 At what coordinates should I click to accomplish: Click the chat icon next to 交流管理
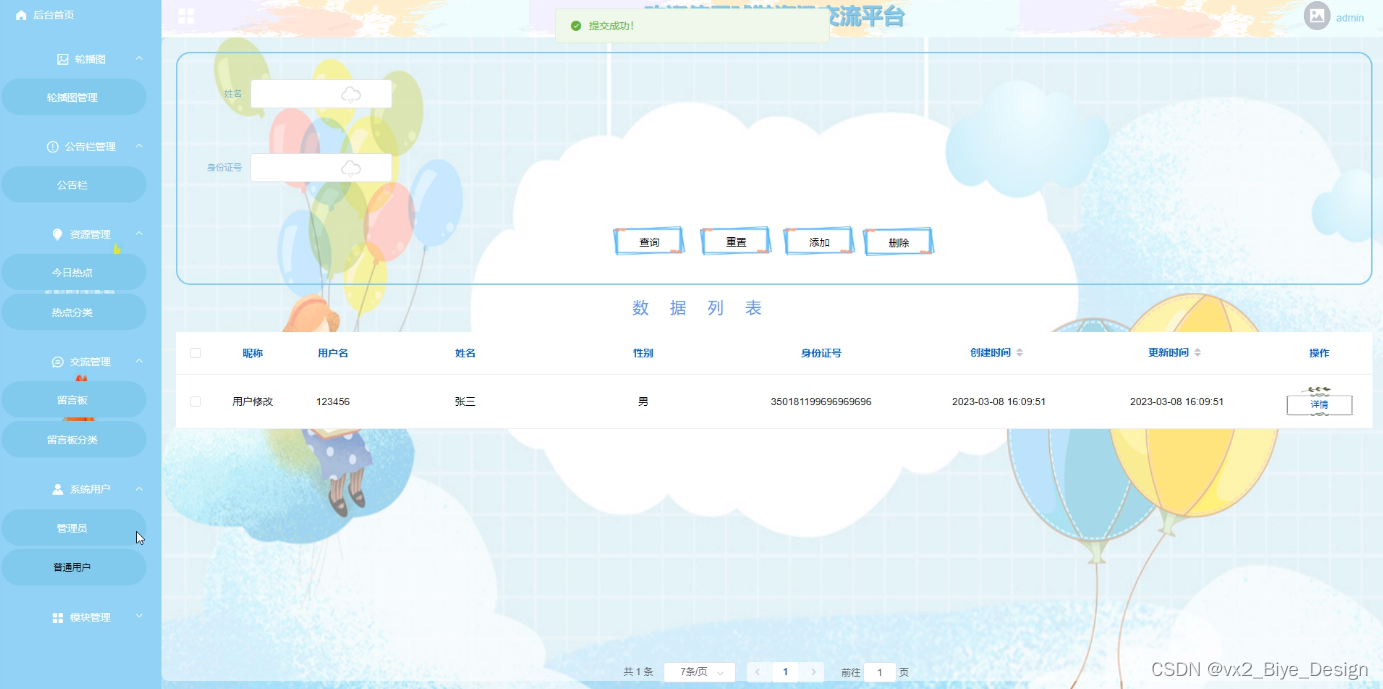pos(57,362)
